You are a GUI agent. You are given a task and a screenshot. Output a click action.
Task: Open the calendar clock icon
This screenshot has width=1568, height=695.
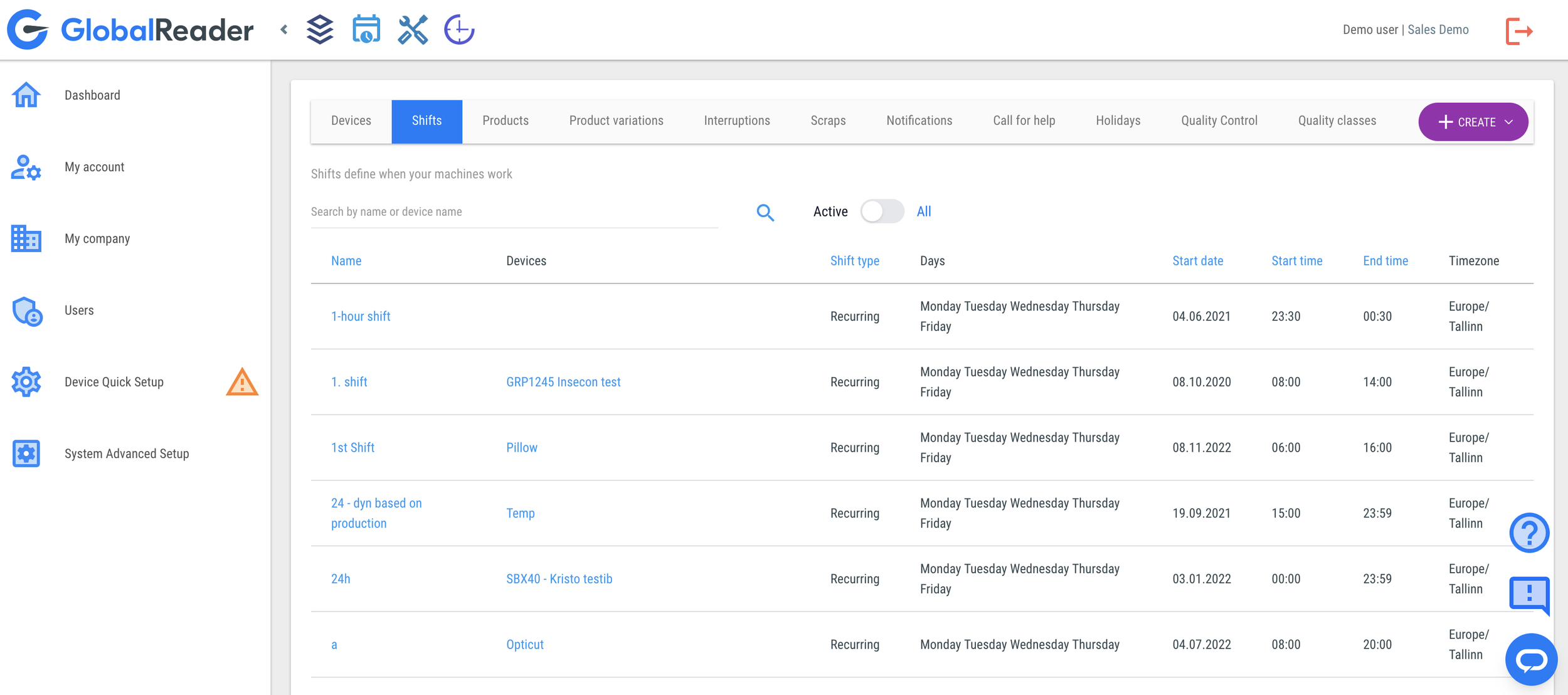point(366,29)
